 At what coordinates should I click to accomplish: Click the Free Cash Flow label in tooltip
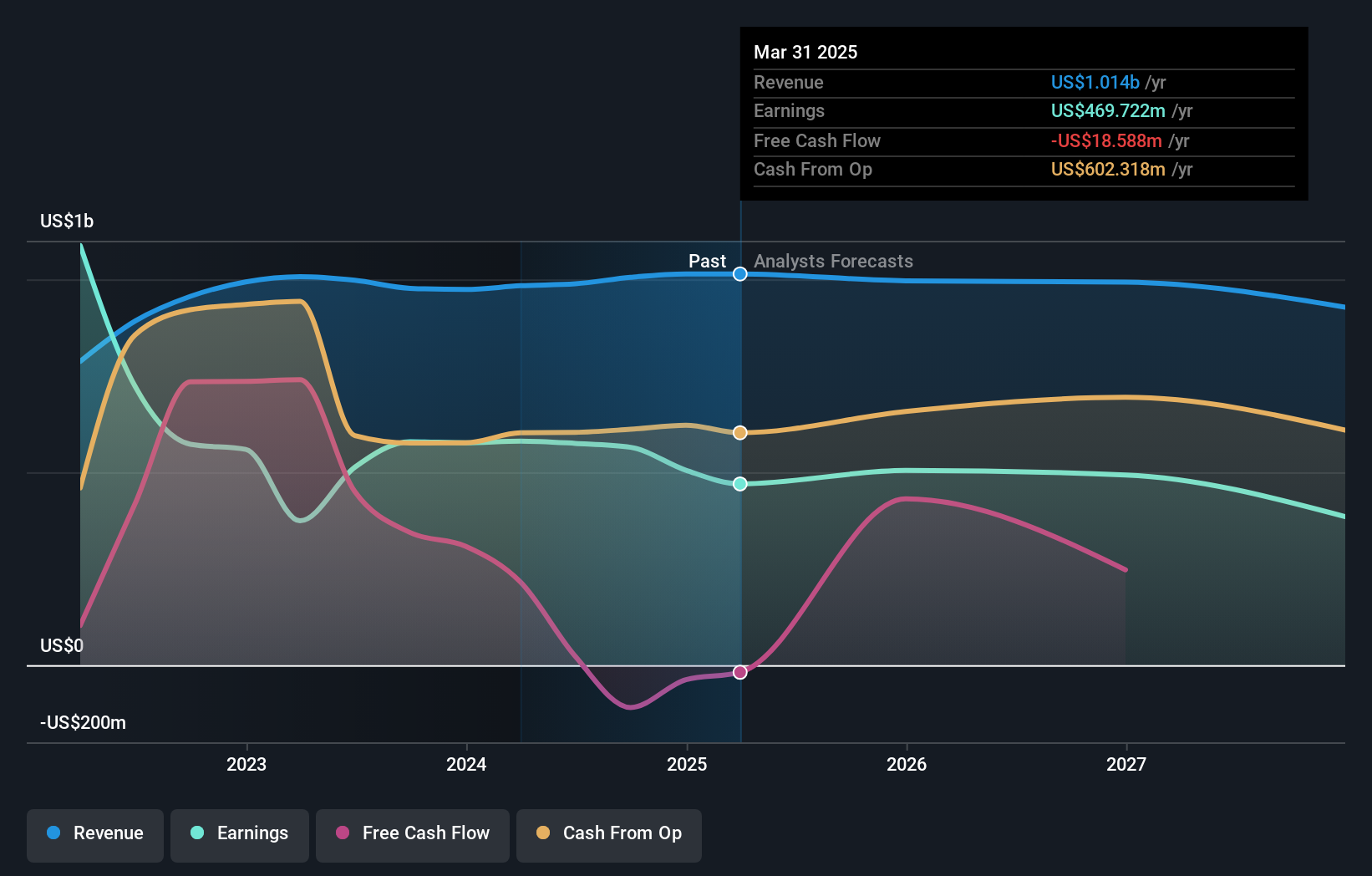coord(817,140)
